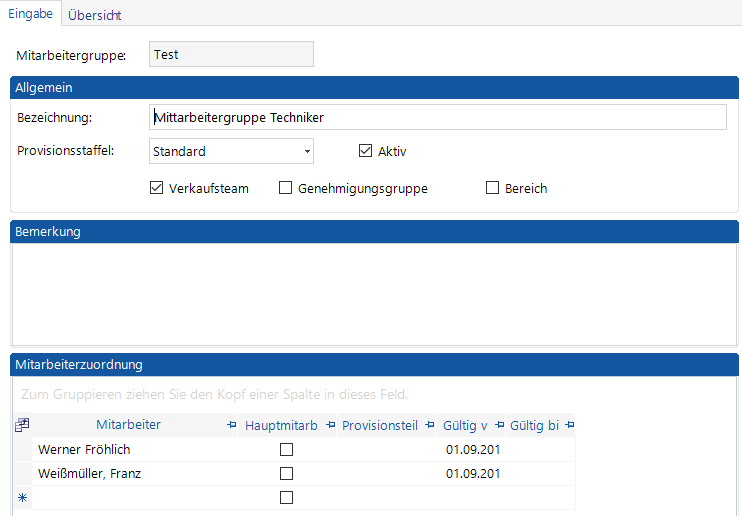Select the Eingabe tab
Viewport: 742px width, 516px height.
[x=30, y=14]
